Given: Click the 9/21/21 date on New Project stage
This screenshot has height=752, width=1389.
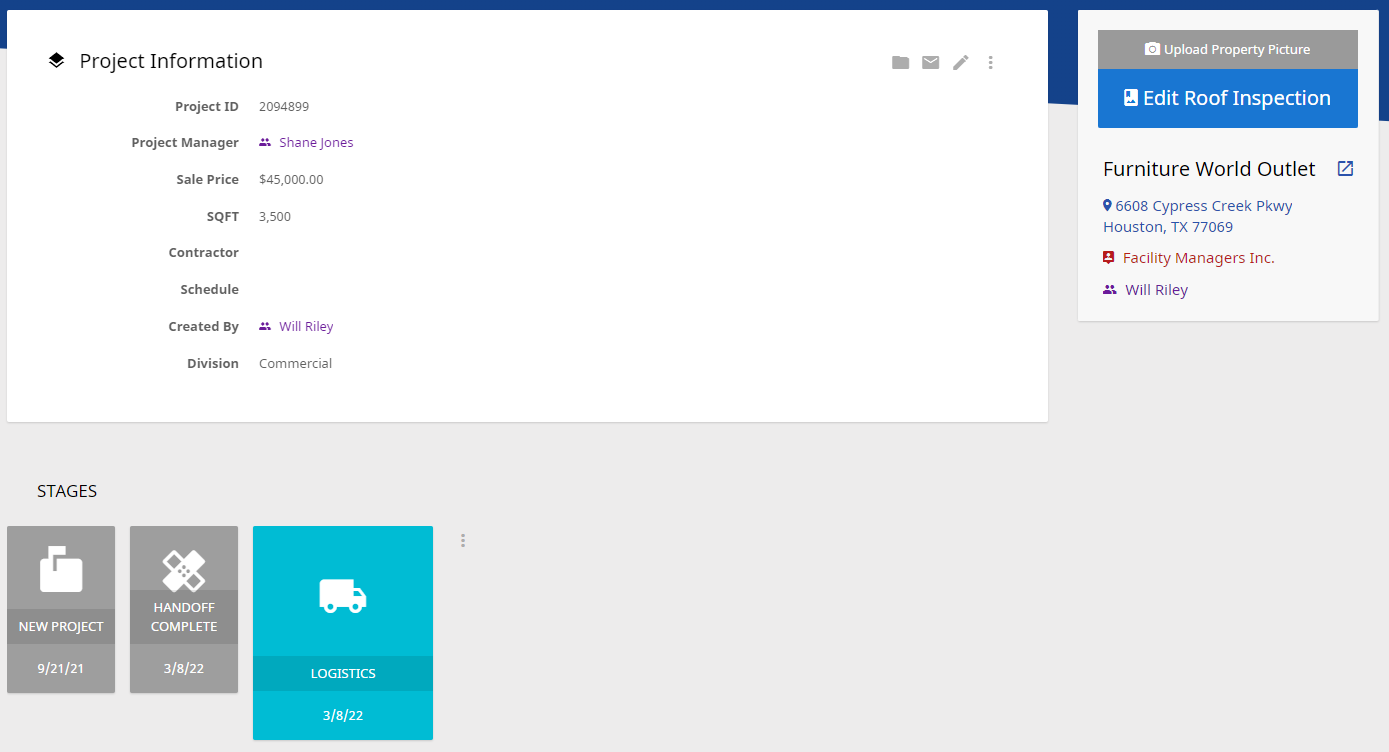Looking at the screenshot, I should [x=61, y=668].
